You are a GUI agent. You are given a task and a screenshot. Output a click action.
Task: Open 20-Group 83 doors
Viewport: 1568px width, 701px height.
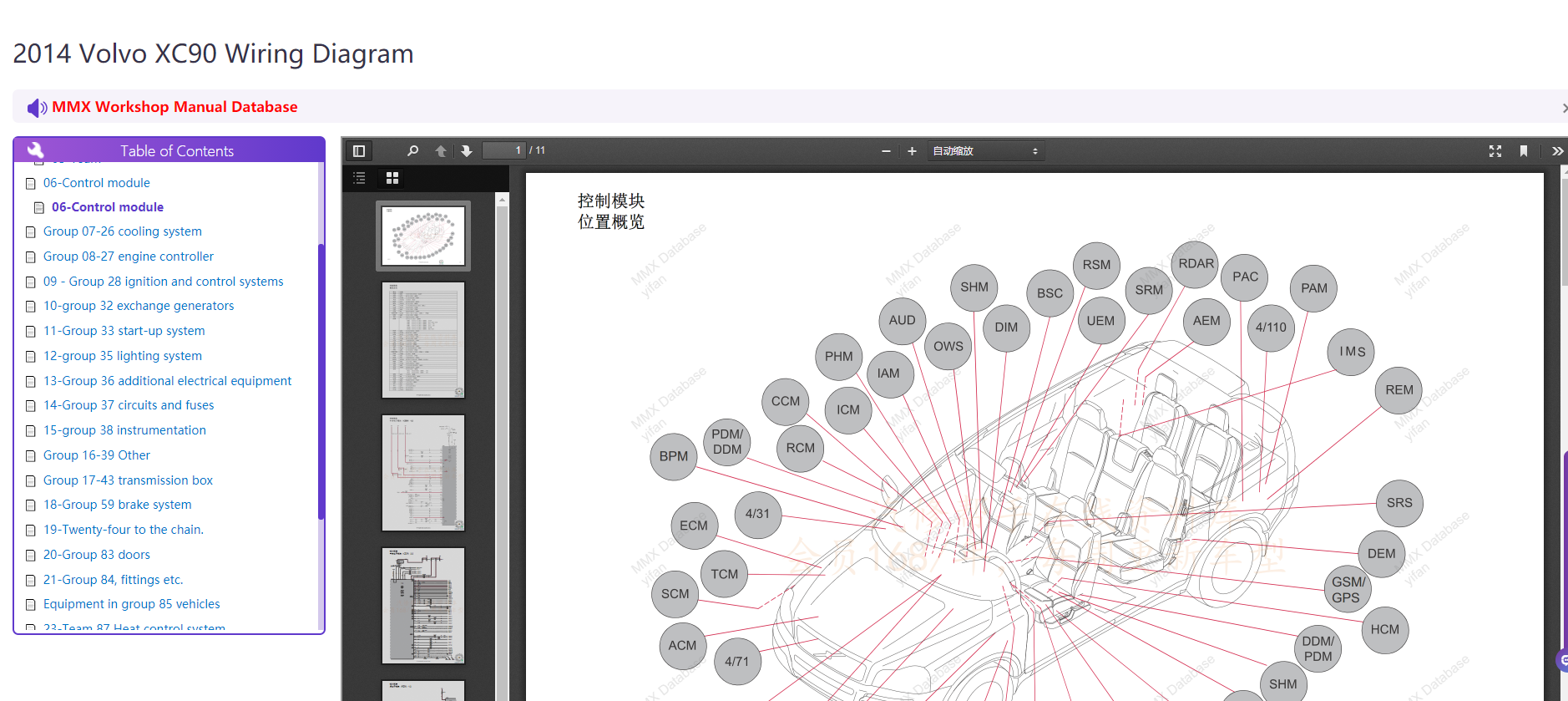pyautogui.click(x=97, y=555)
